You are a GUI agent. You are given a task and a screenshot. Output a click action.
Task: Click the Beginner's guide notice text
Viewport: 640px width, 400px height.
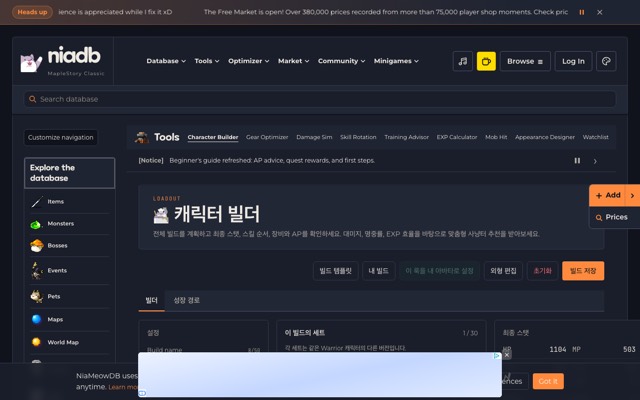[x=272, y=161]
